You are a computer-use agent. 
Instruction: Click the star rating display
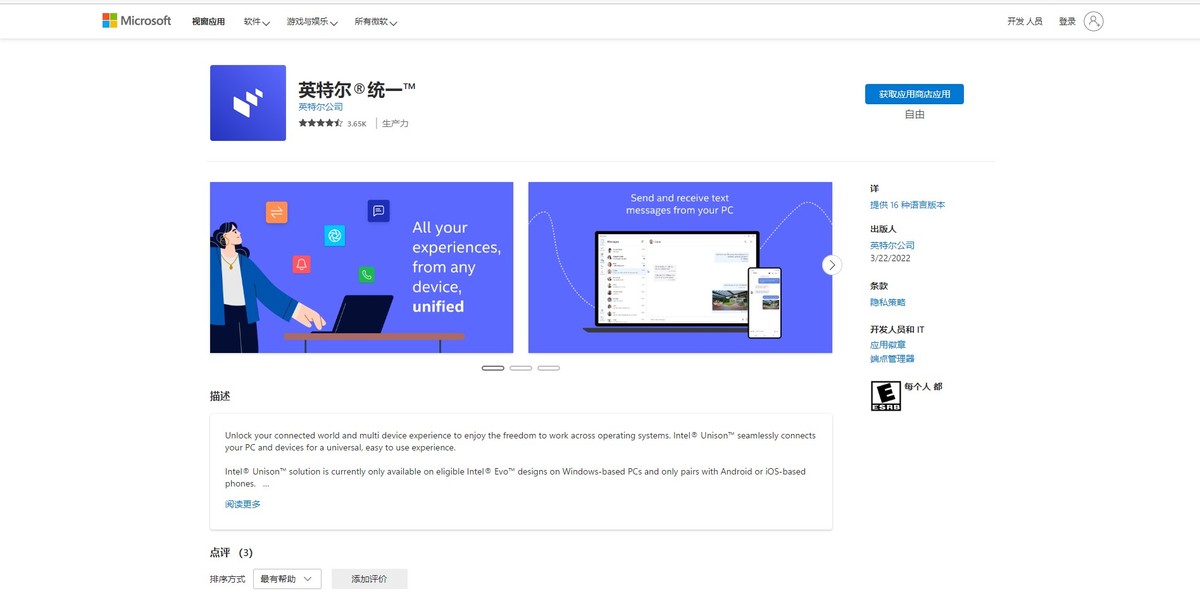coord(318,122)
